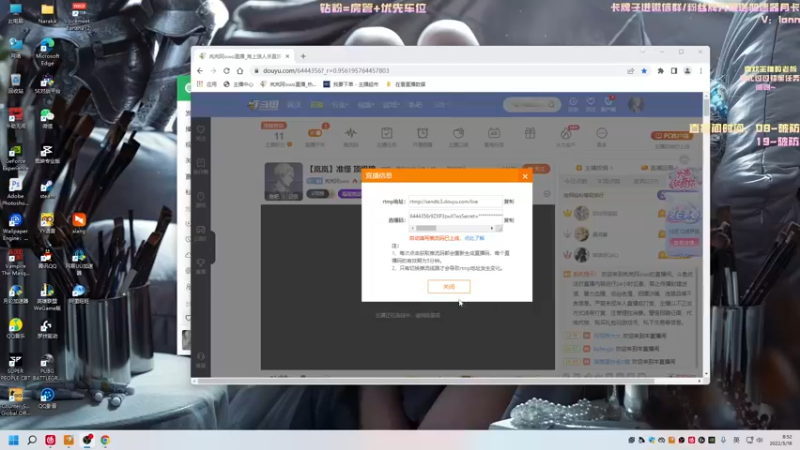This screenshot has width=800, height=450.
Task: Open Adobe Photoshop desktop shortcut
Action: [x=15, y=189]
